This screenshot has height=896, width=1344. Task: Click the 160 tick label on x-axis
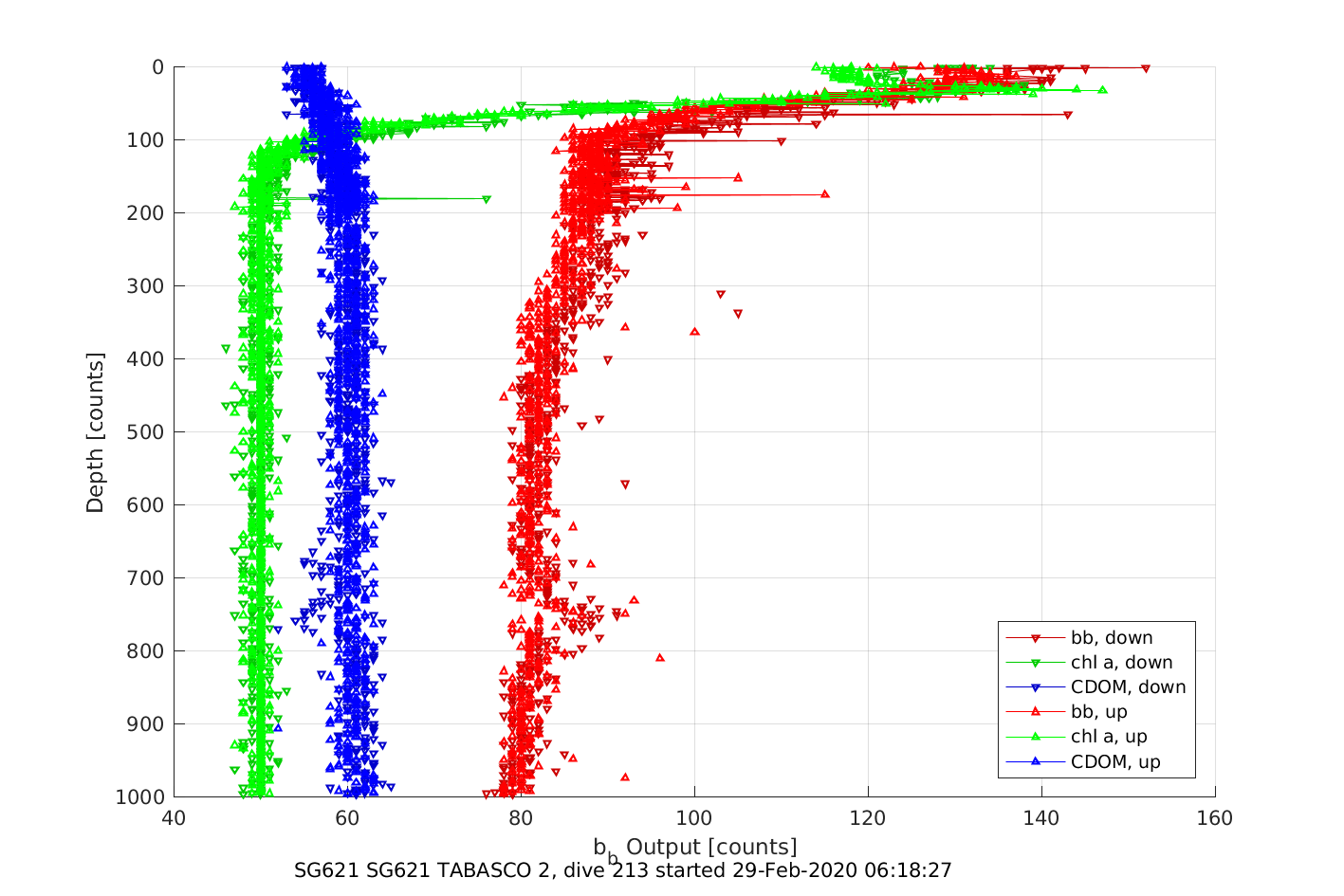pyautogui.click(x=1215, y=818)
